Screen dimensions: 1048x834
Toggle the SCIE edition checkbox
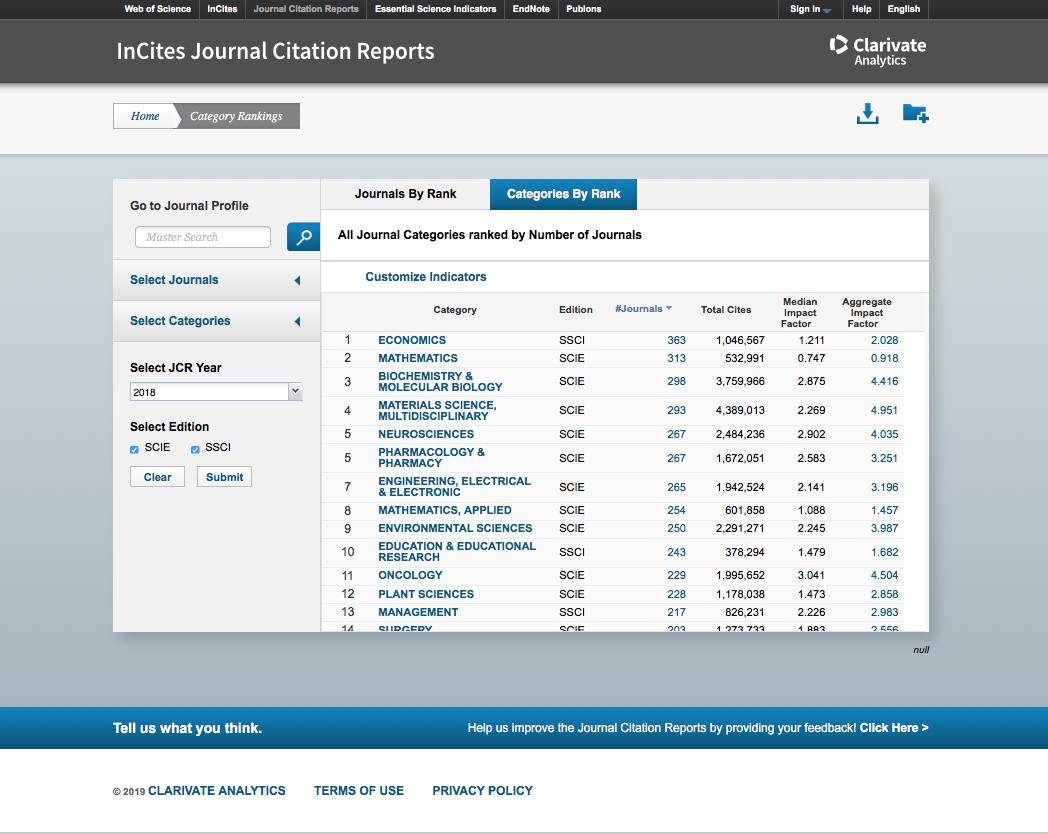pos(134,449)
